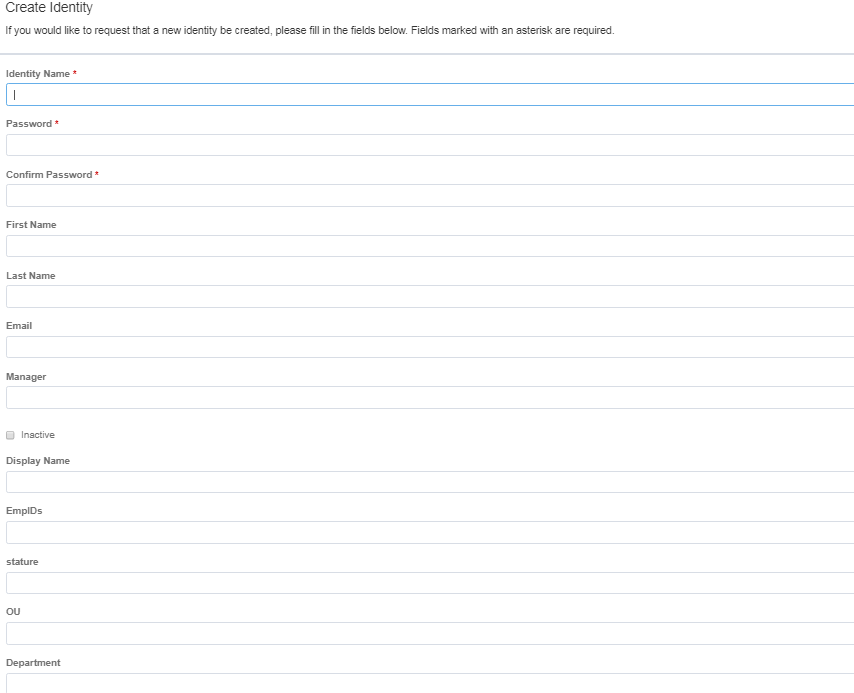
Task: Click the Create Identity heading
Action: [x=50, y=8]
